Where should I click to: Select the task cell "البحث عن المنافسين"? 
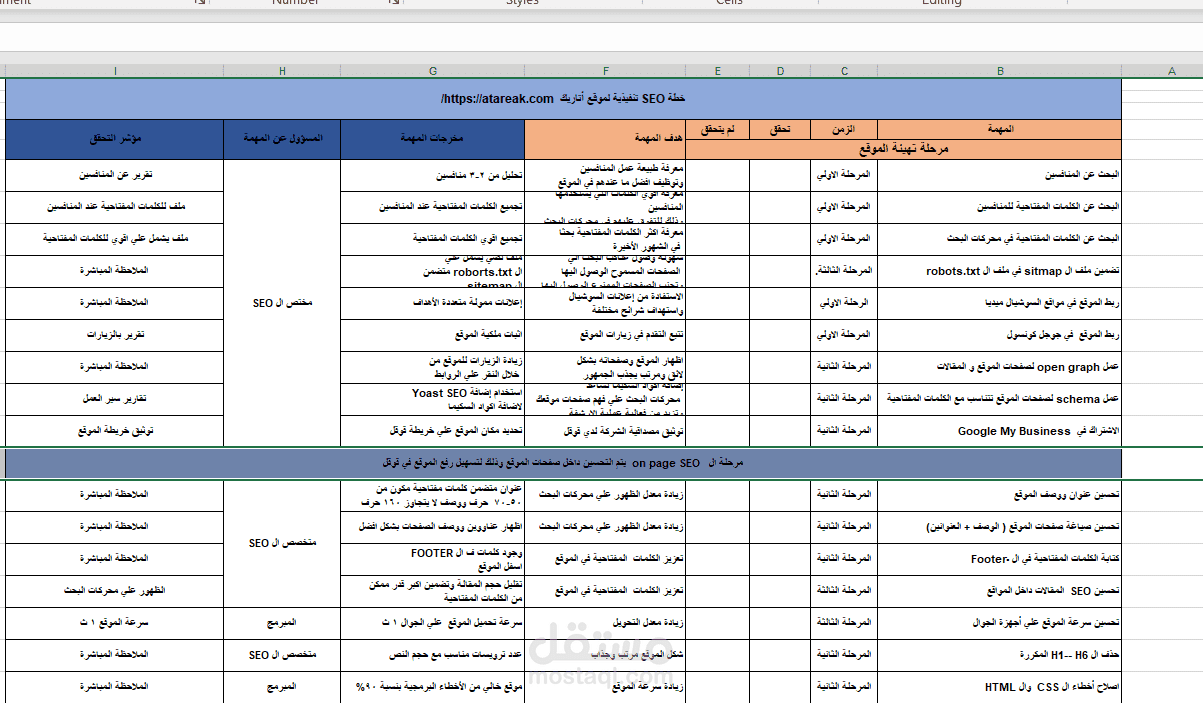[1000, 174]
